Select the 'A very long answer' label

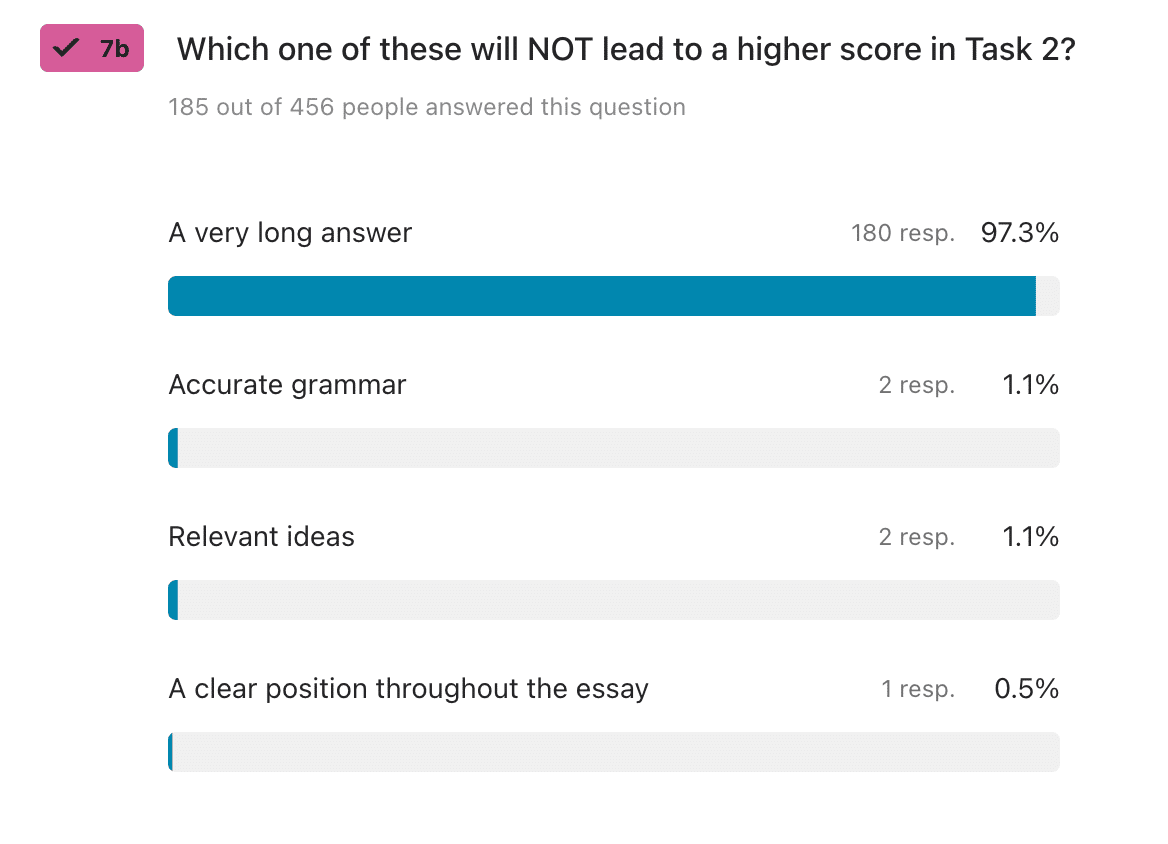290,233
